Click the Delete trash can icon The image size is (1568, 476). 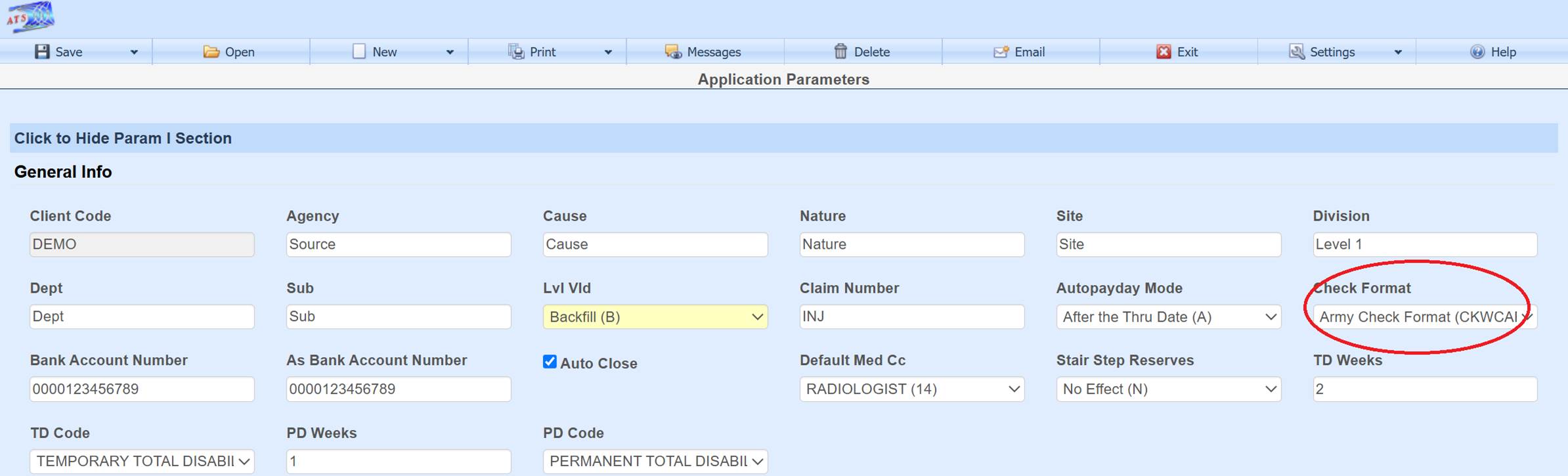840,51
